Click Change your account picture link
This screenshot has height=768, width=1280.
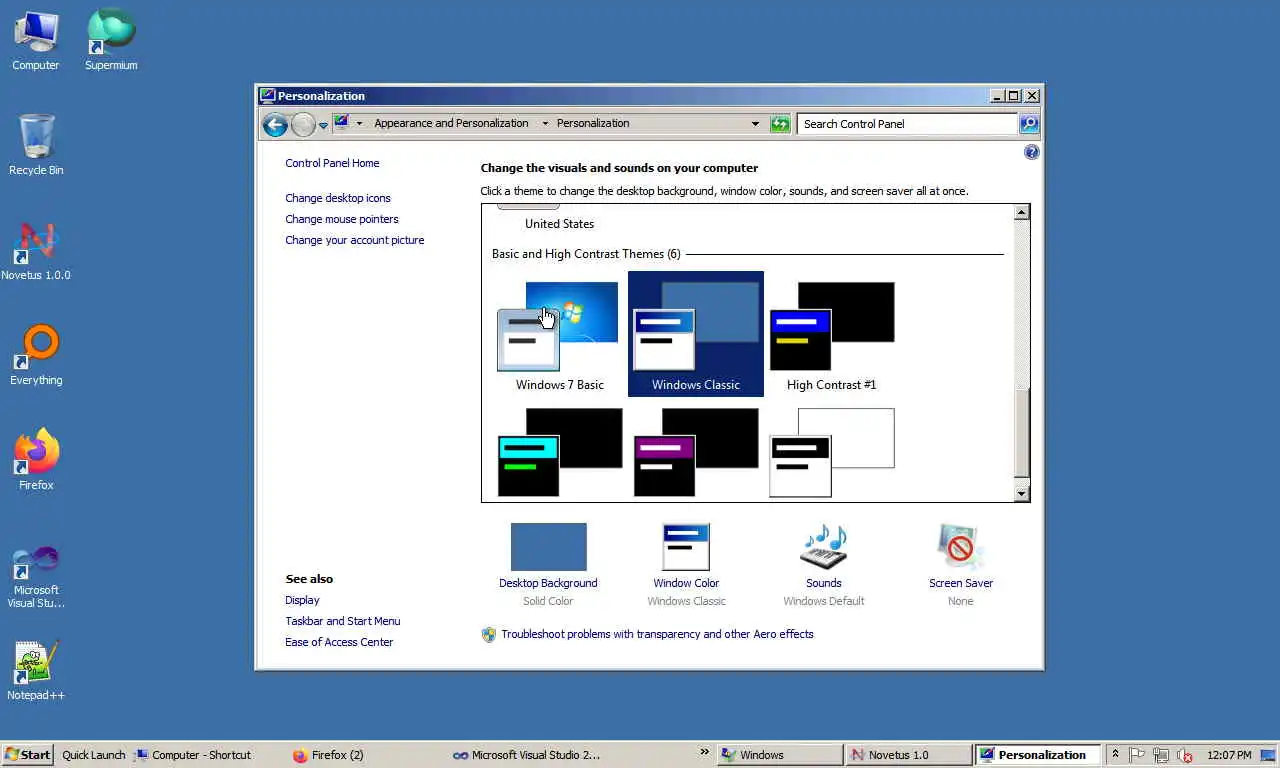pyautogui.click(x=355, y=240)
